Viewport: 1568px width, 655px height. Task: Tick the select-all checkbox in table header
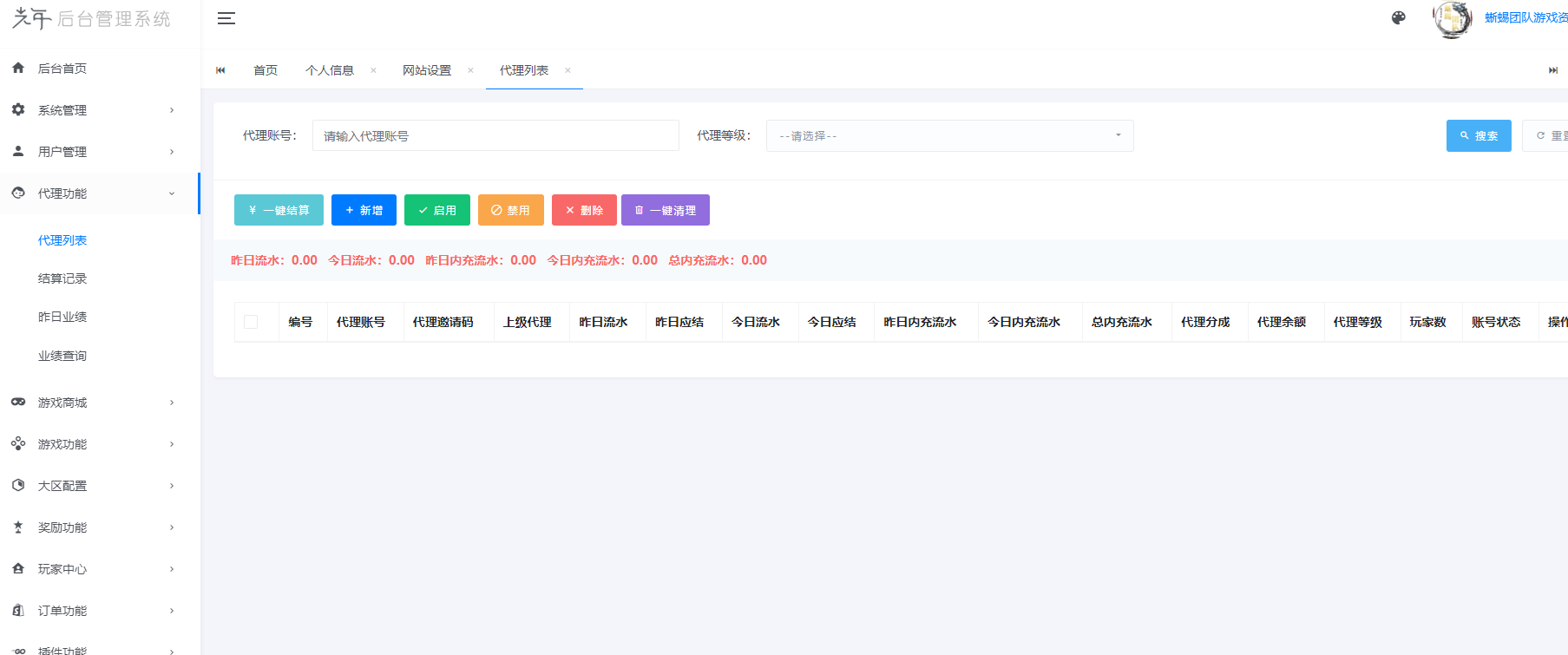pos(251,322)
